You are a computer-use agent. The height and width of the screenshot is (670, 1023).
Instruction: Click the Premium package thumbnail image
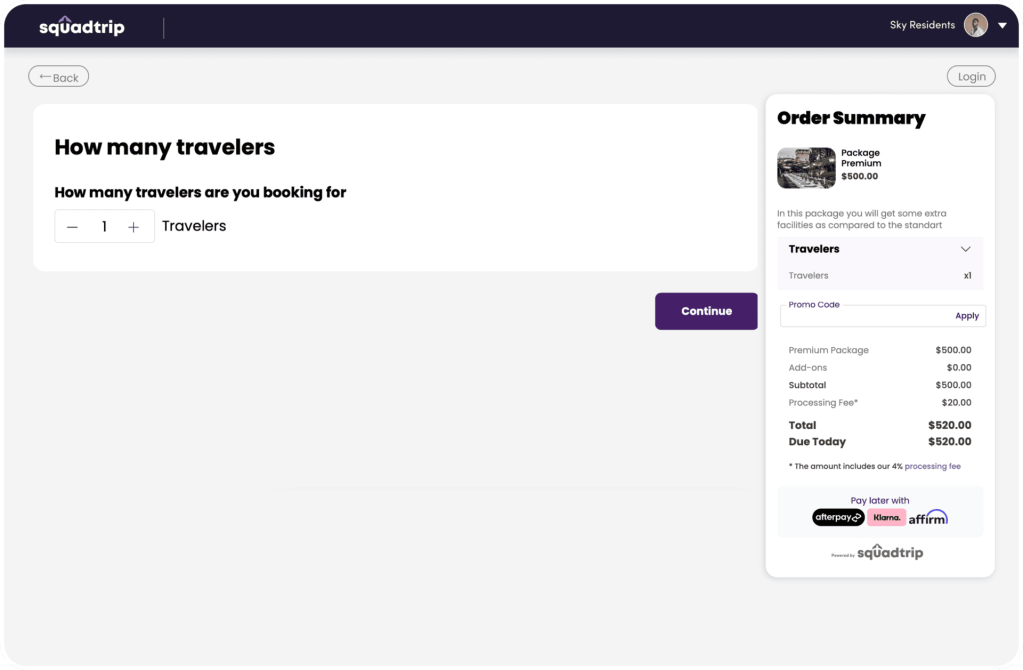[x=805, y=168]
